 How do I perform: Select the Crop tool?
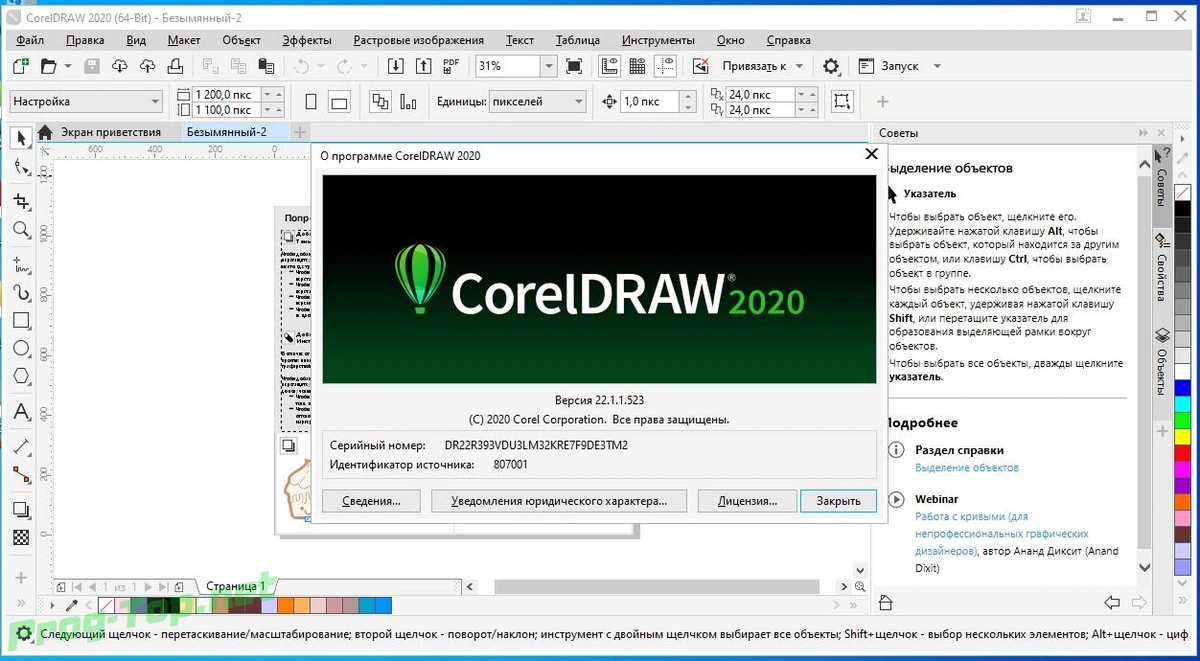click(20, 200)
